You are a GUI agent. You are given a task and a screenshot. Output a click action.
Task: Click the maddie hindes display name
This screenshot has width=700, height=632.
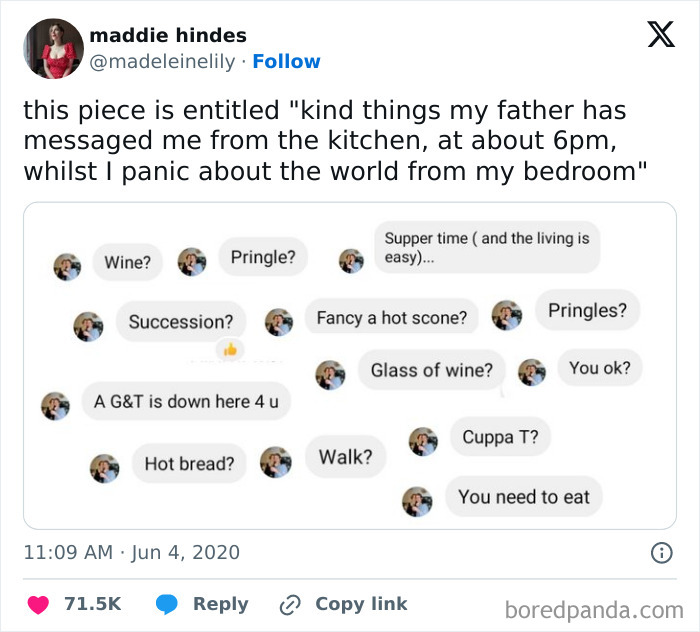168,35
